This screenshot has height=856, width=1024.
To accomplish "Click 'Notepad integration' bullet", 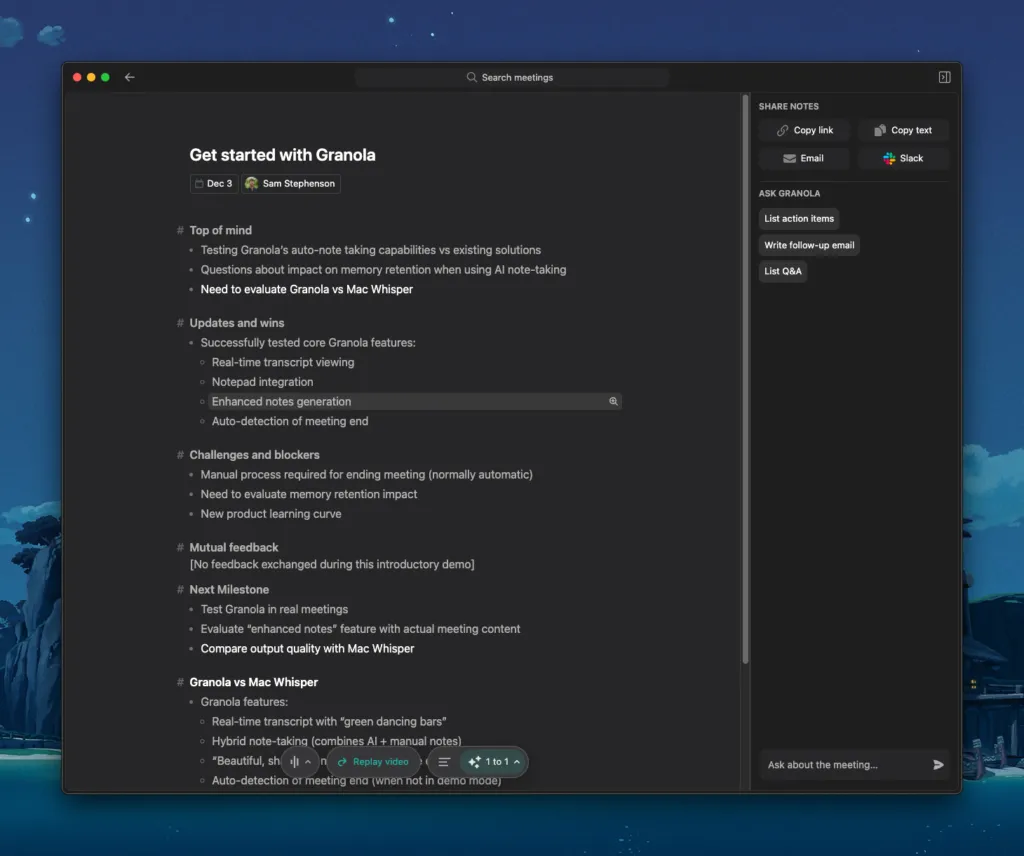I will (262, 382).
